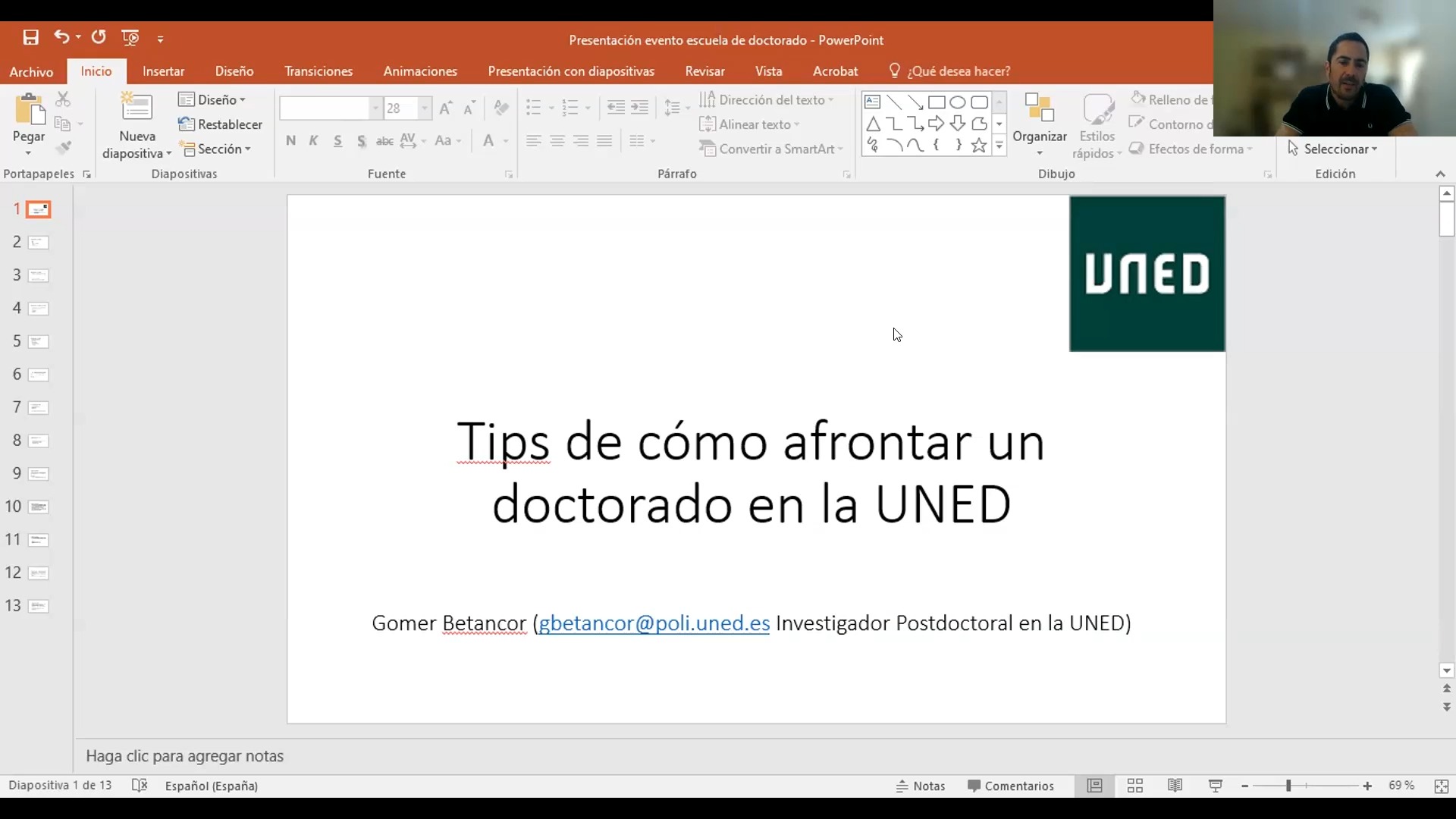Click the Copy icon in Portapapeles

coord(63,124)
